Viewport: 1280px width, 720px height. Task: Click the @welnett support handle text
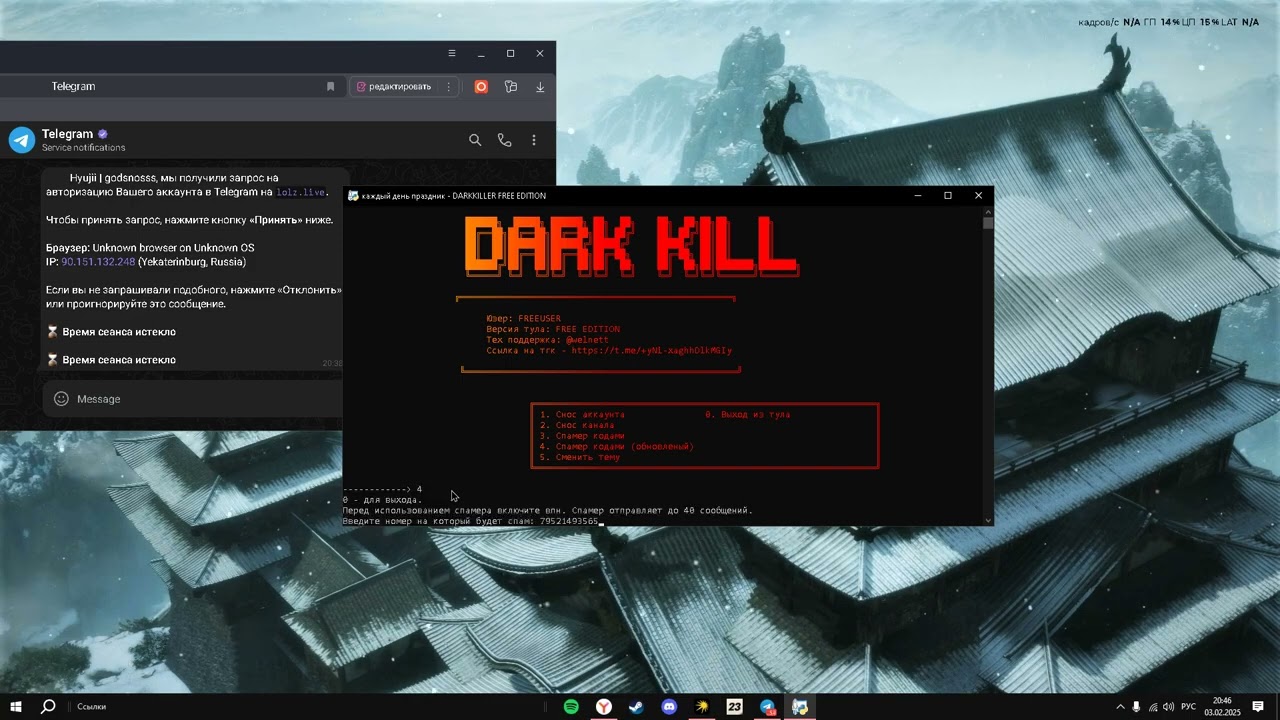587,340
